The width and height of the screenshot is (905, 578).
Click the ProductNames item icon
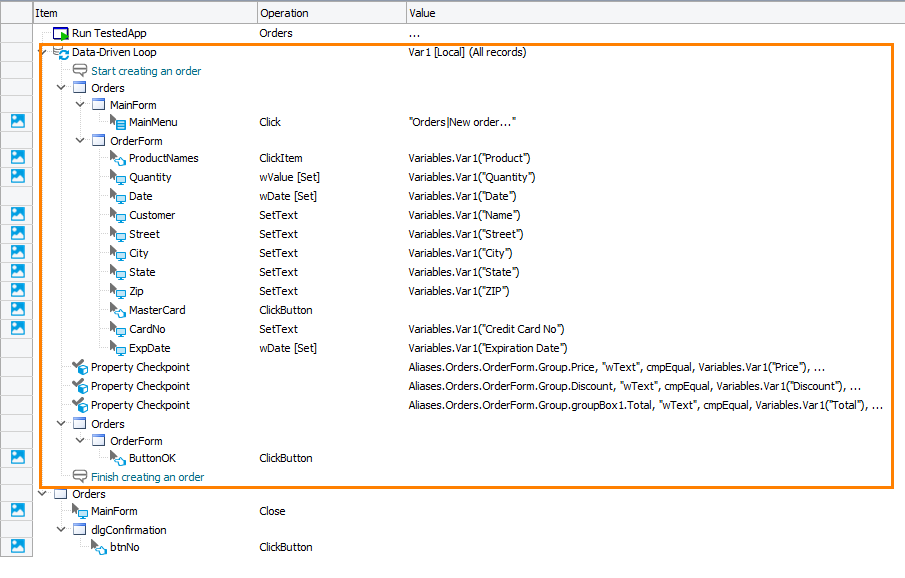(118, 158)
